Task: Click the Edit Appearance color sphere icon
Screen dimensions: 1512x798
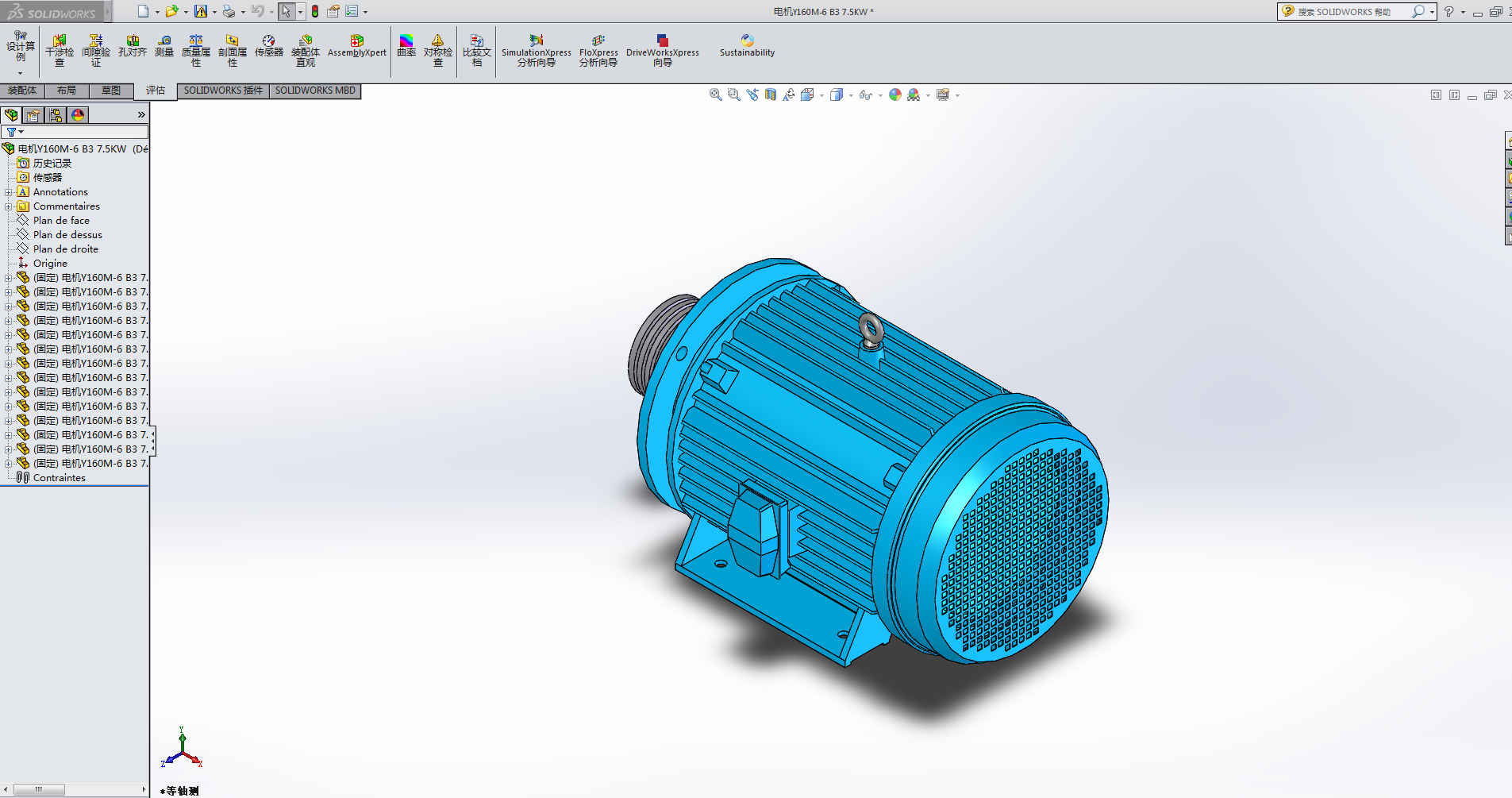Action: (895, 94)
